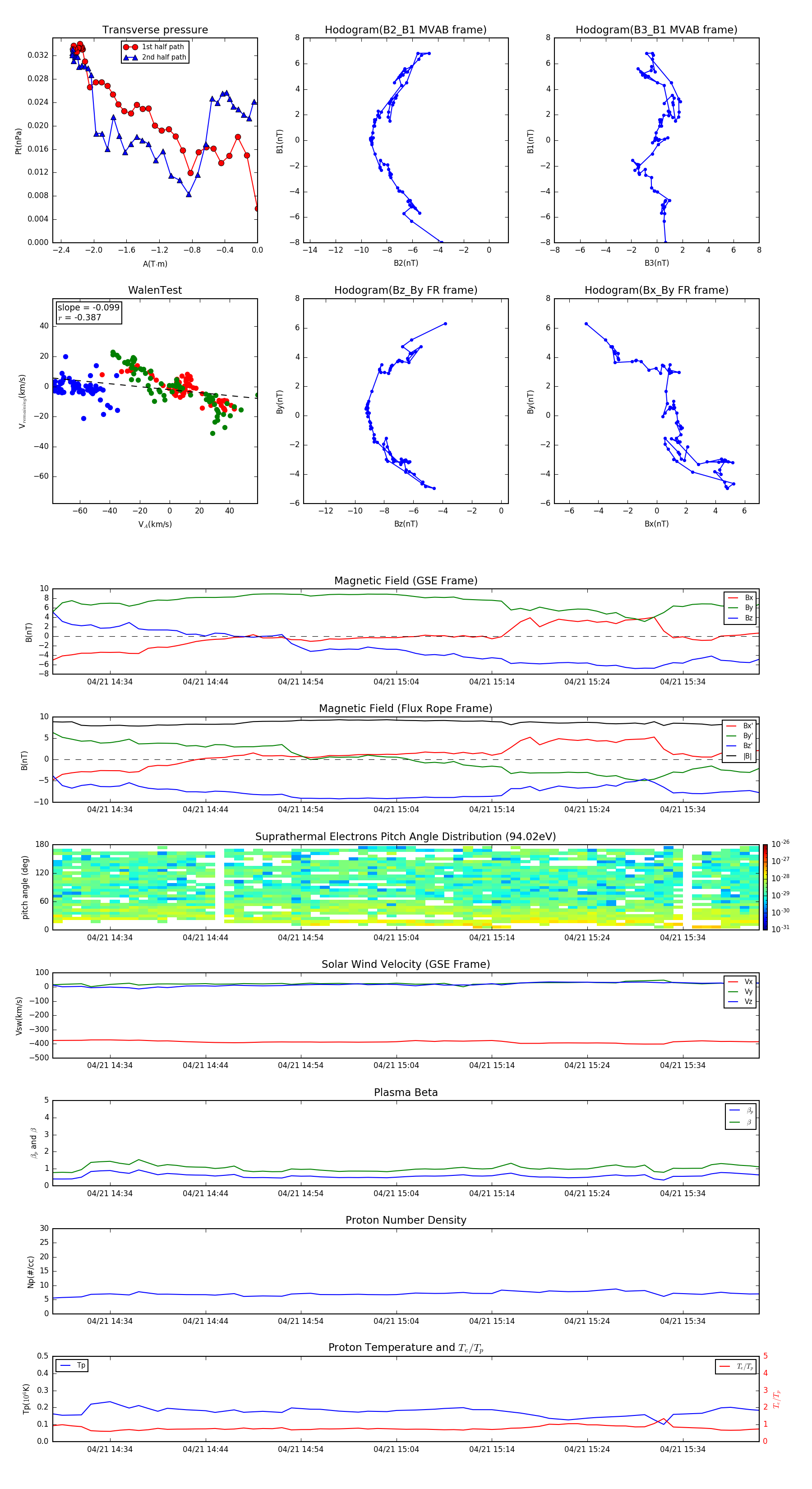Select the red 'Te/Tp' legend entry
812x1489 pixels.
(x=736, y=1366)
